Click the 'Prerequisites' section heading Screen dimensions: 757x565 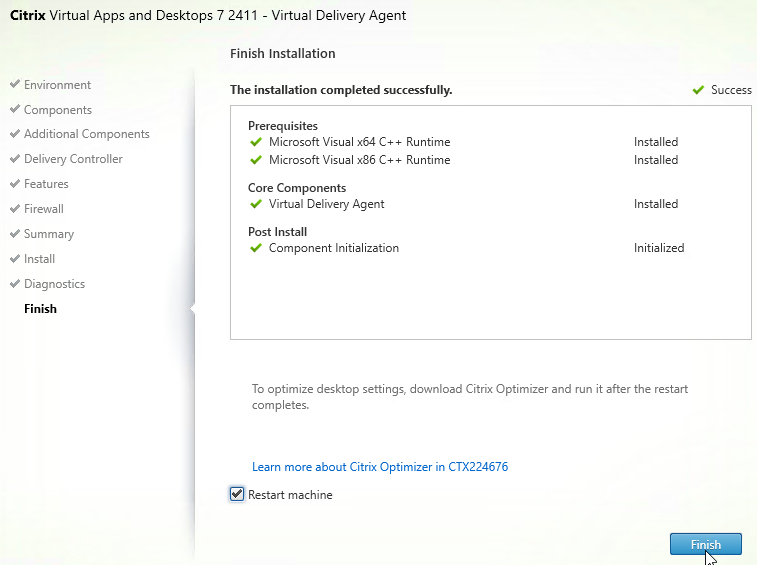283,126
